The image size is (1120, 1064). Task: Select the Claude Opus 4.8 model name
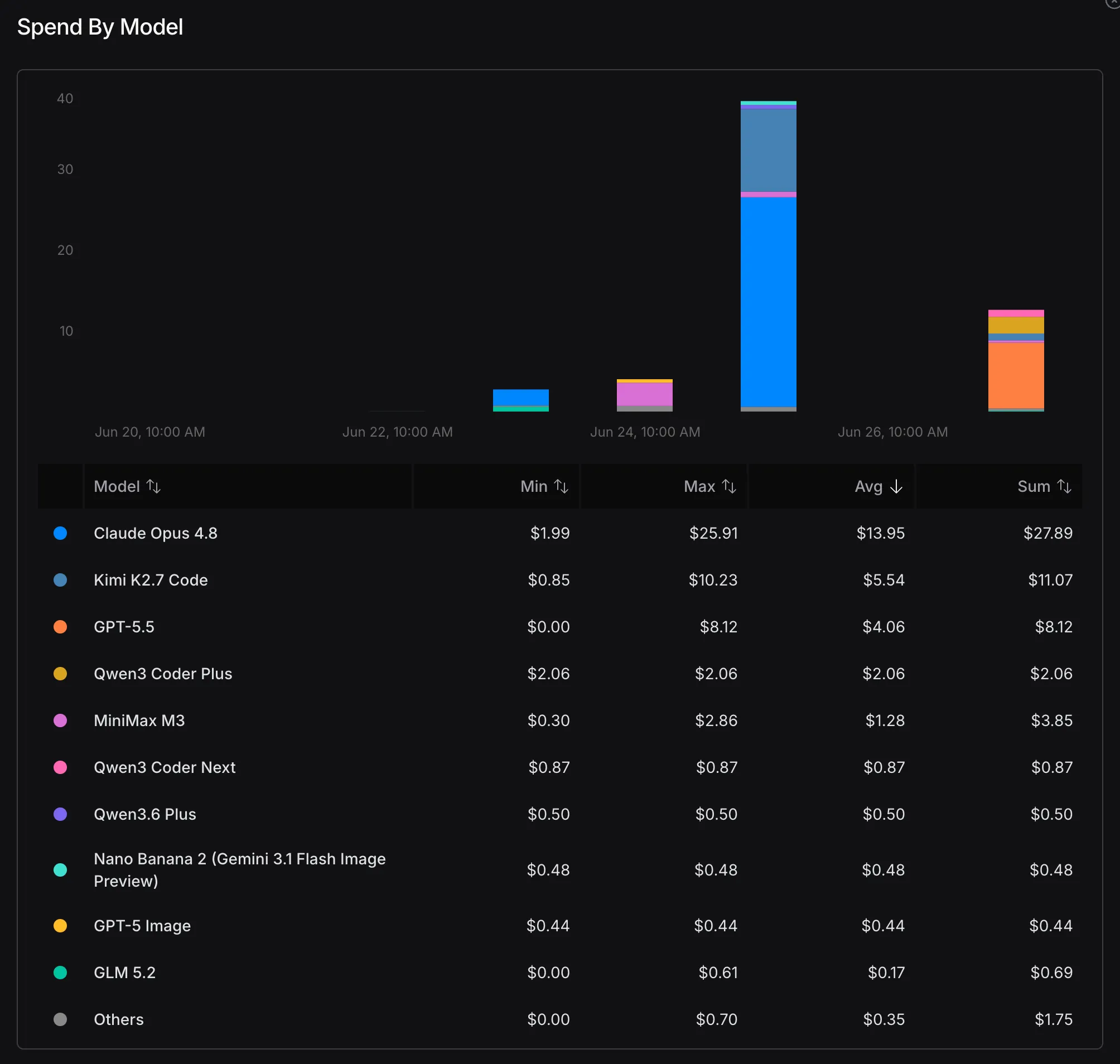point(156,533)
